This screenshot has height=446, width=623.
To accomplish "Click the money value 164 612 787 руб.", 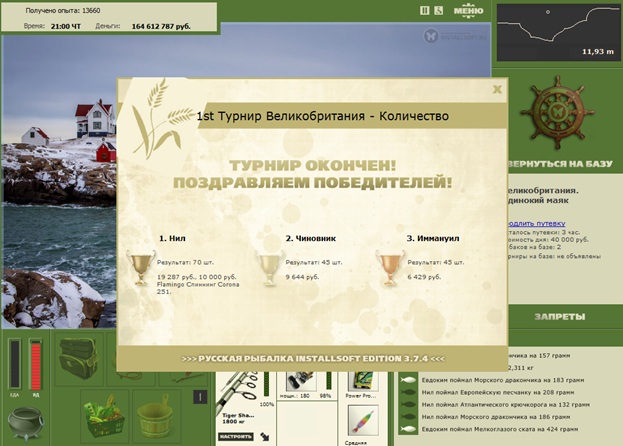I will pos(161,27).
